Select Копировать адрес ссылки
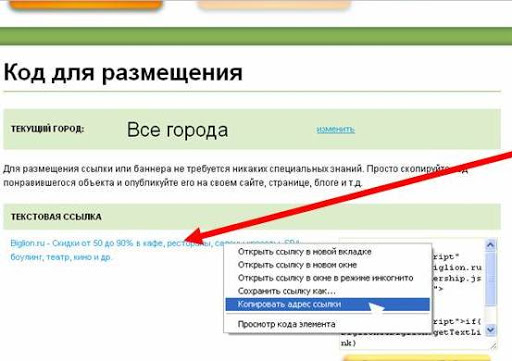The image size is (512, 361). pos(328,304)
